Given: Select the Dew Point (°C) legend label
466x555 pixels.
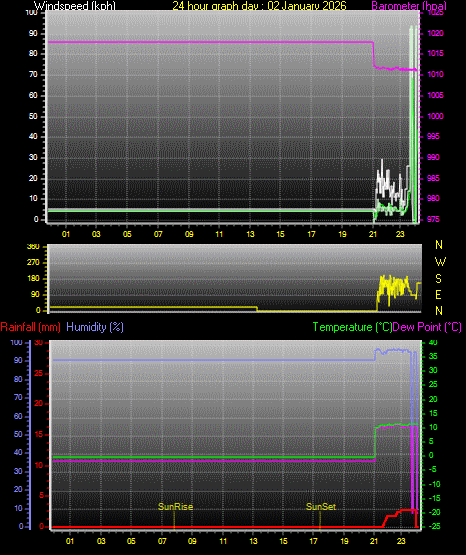Looking at the screenshot, I should (x=427, y=327).
